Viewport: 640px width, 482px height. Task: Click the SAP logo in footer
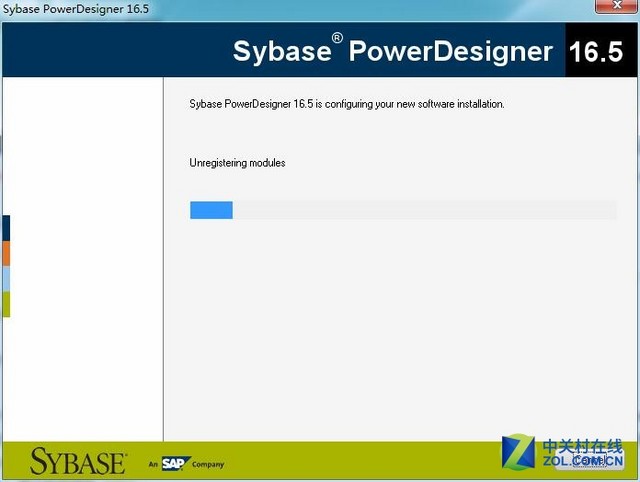pos(176,463)
